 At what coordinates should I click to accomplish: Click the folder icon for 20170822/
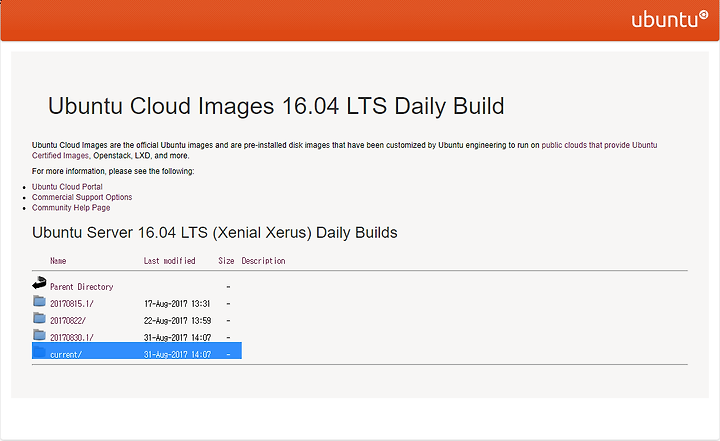(39, 318)
